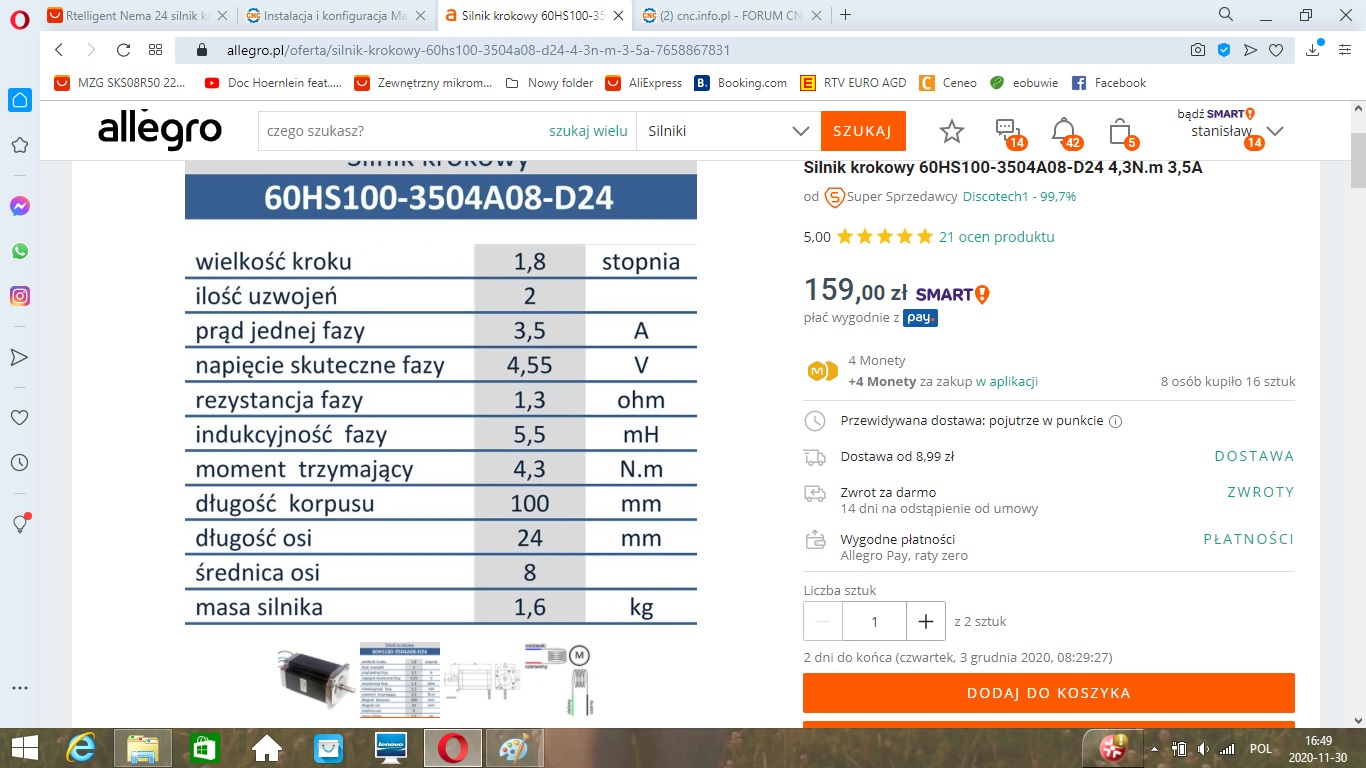Open lightbulb tips icon in sidebar
1366x768 pixels.
(x=19, y=524)
